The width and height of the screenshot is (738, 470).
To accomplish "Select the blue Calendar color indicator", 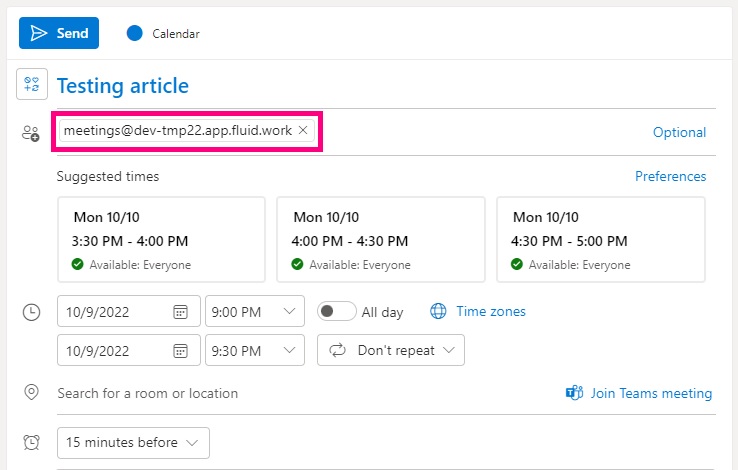I will pos(135,33).
